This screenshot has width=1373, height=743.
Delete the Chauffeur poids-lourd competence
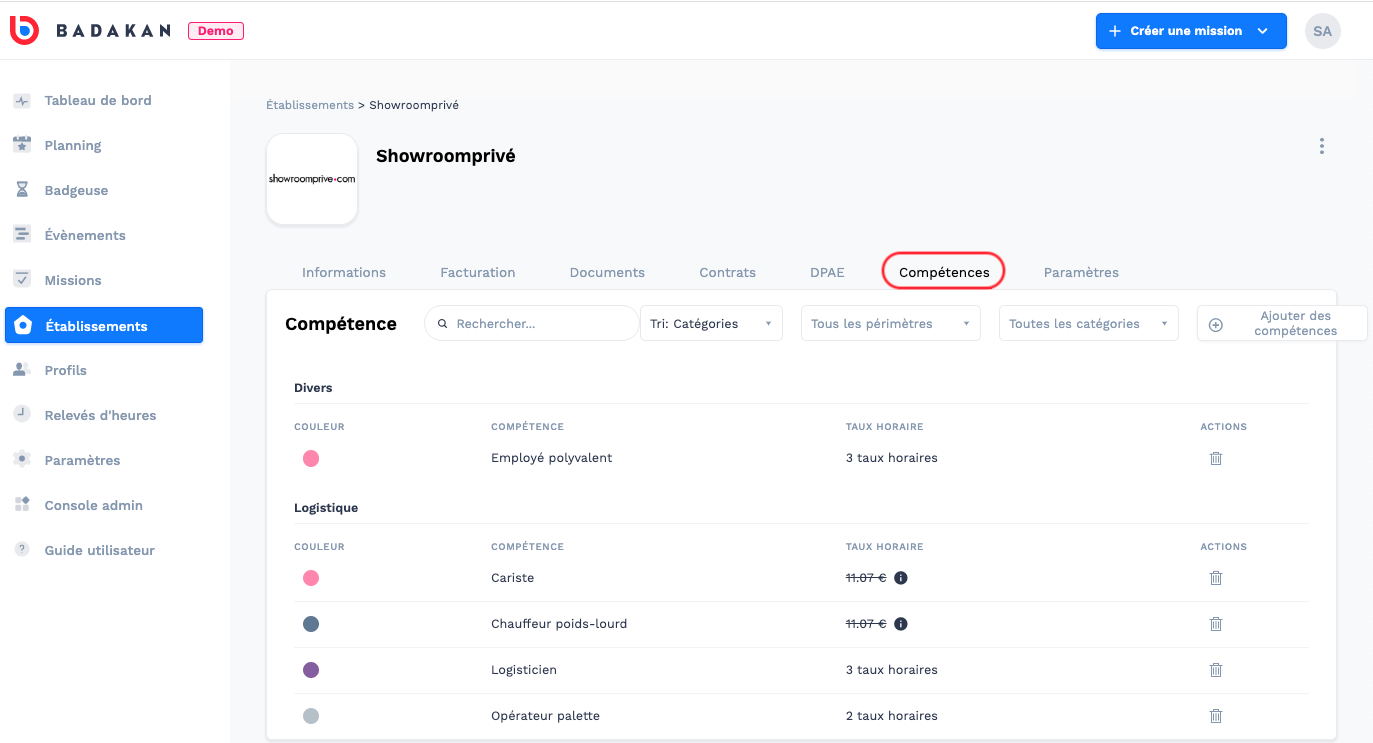(1216, 624)
